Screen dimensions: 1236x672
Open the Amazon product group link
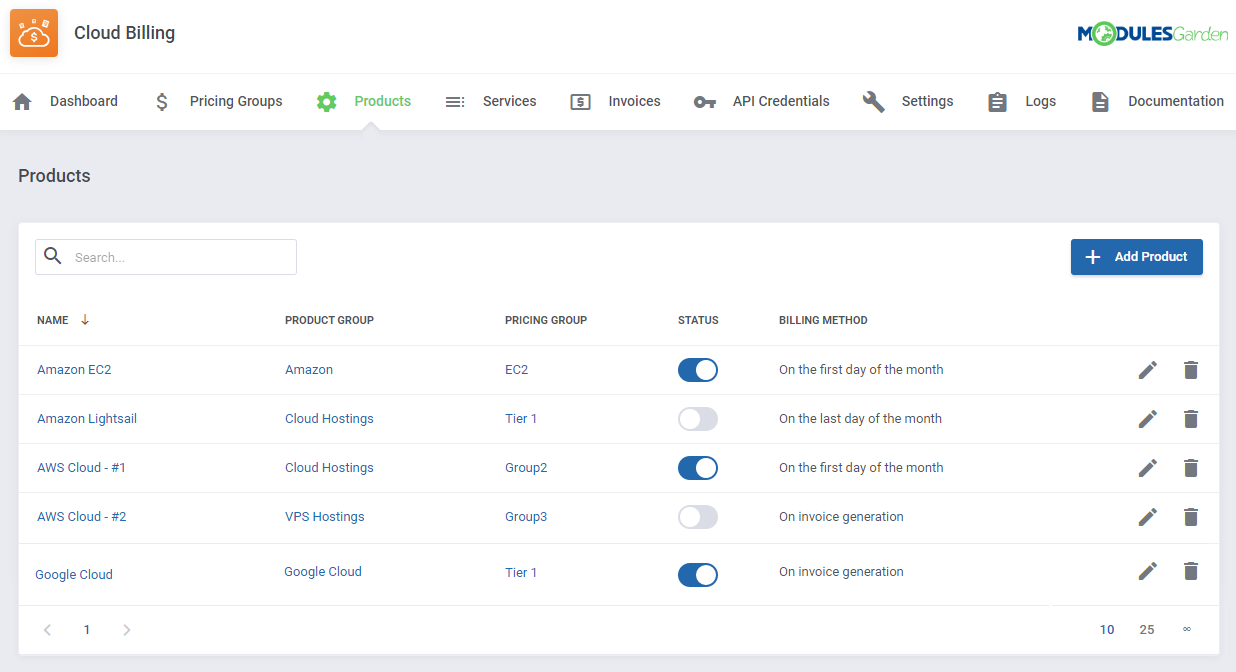point(309,370)
